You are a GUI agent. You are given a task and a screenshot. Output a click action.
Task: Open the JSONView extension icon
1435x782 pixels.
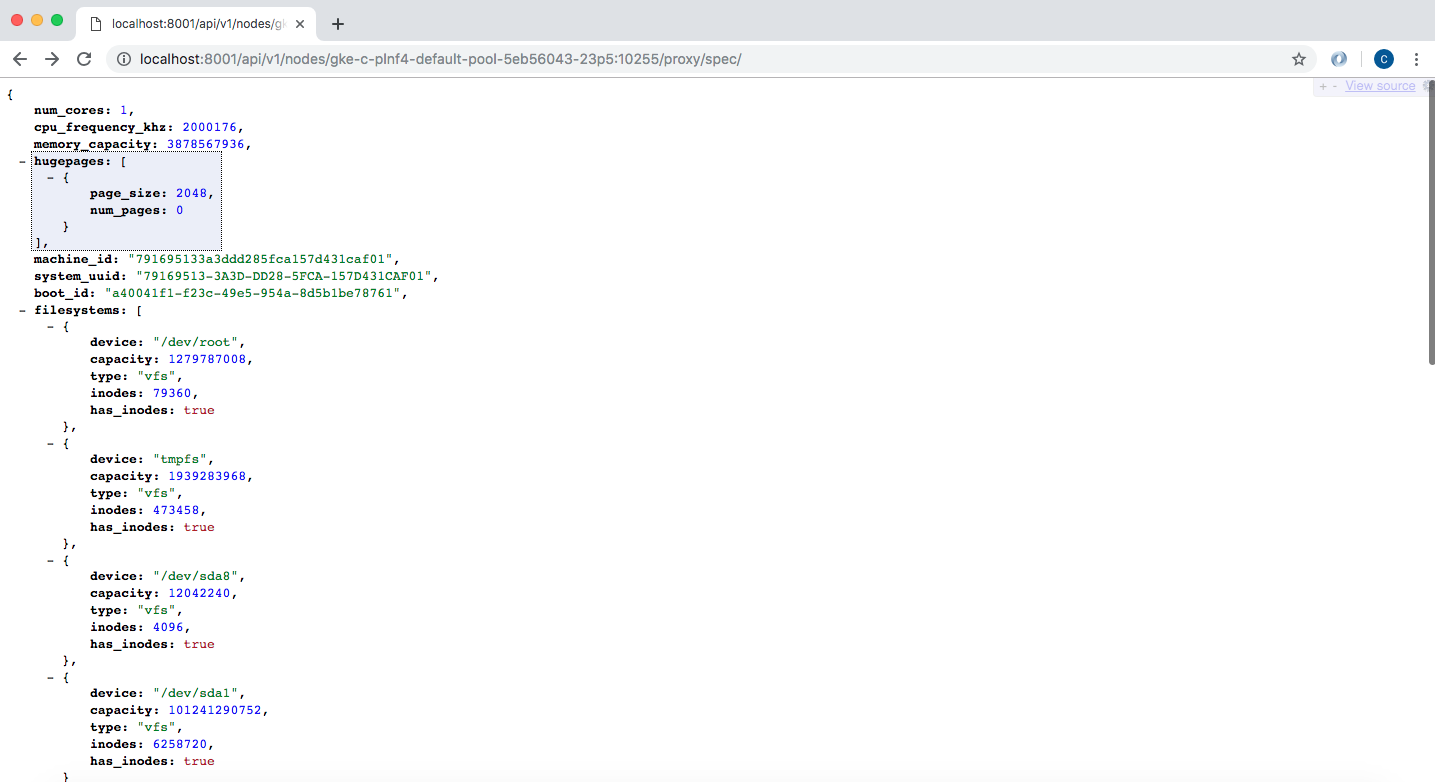pos(1339,59)
